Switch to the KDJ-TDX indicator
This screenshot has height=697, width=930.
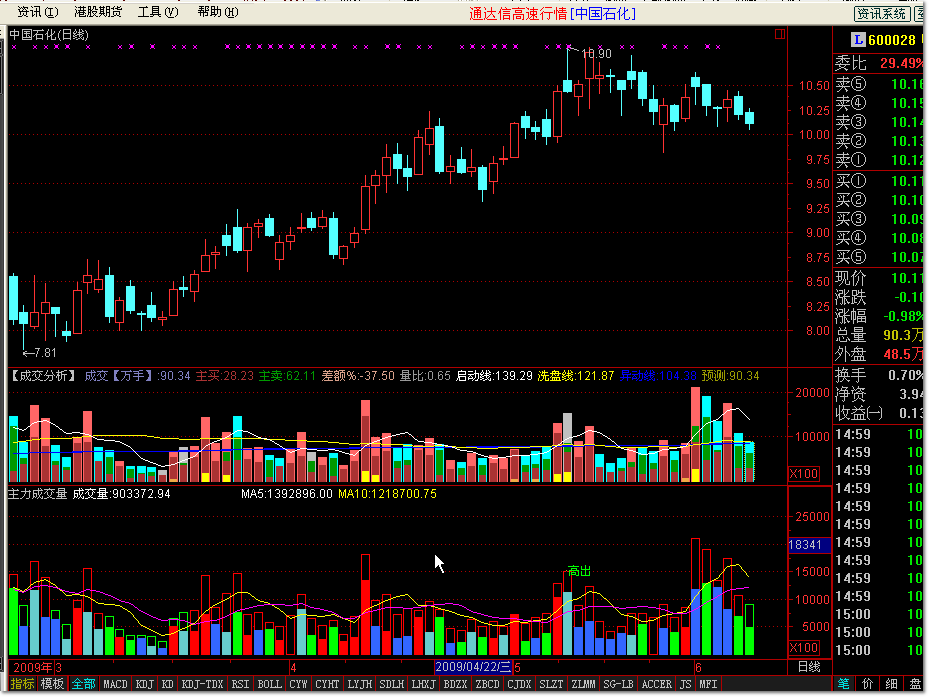click(x=202, y=684)
